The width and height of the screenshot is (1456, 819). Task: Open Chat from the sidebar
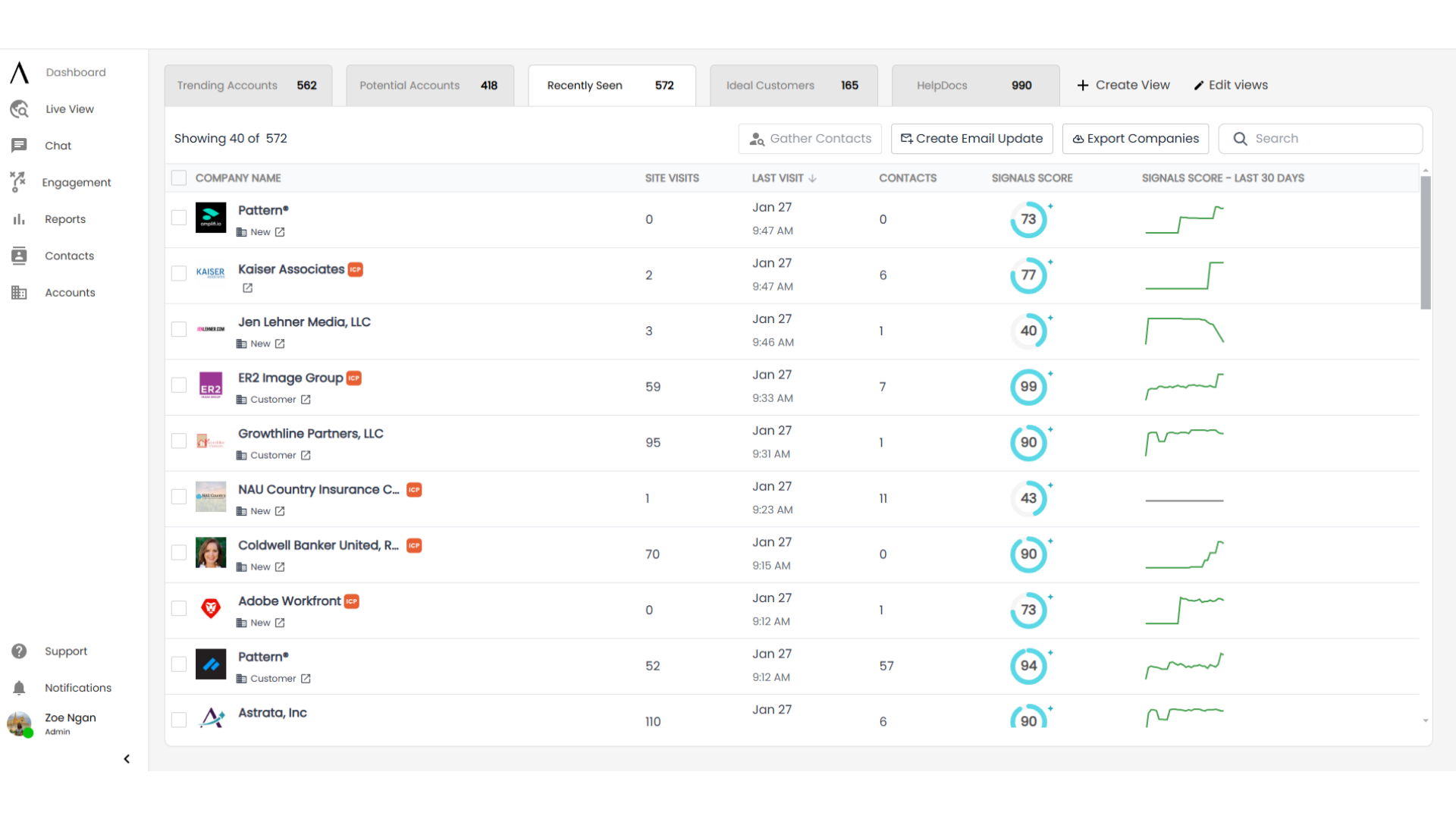pos(19,146)
